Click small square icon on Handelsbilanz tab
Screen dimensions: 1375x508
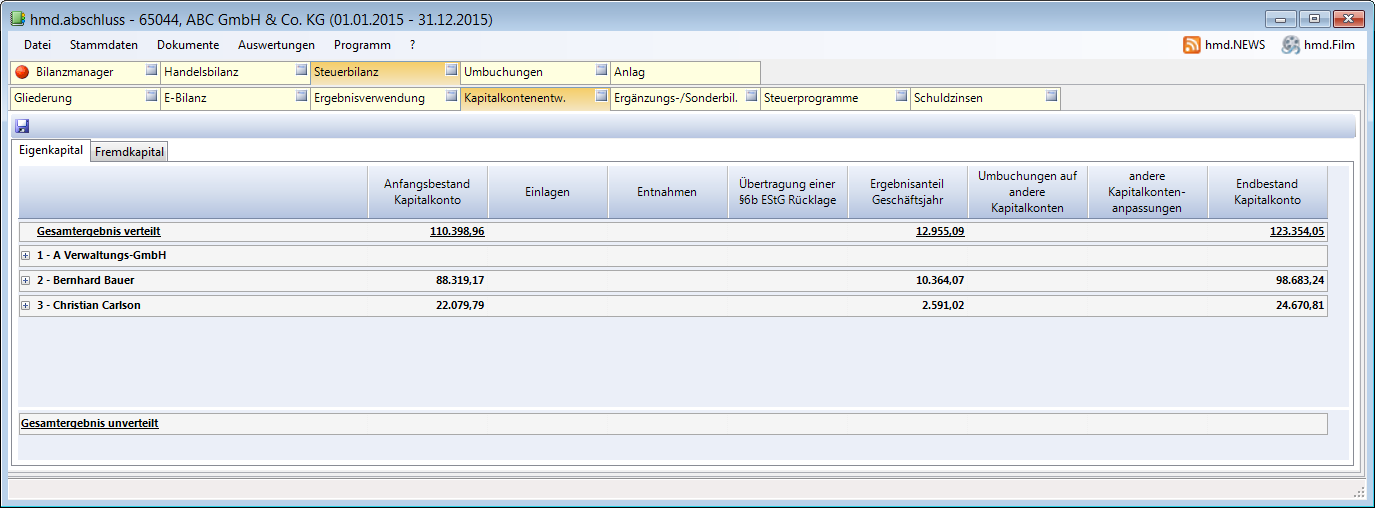click(301, 71)
